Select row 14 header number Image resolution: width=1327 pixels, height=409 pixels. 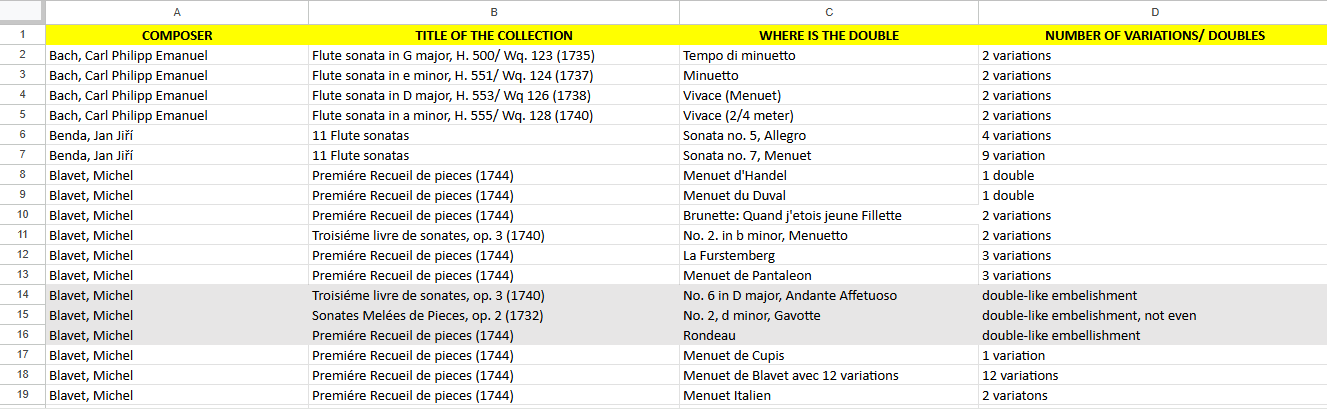[22, 295]
